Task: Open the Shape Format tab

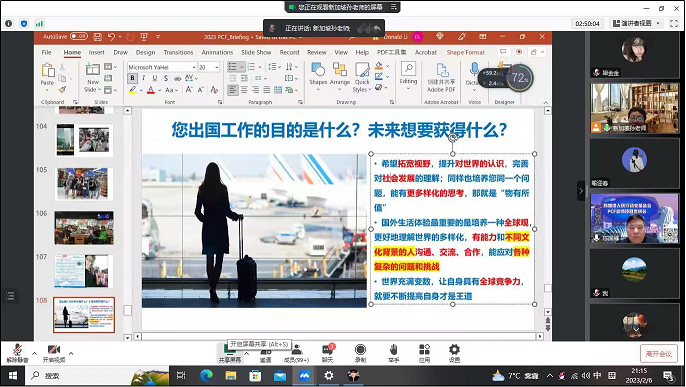Action: pyautogui.click(x=466, y=52)
